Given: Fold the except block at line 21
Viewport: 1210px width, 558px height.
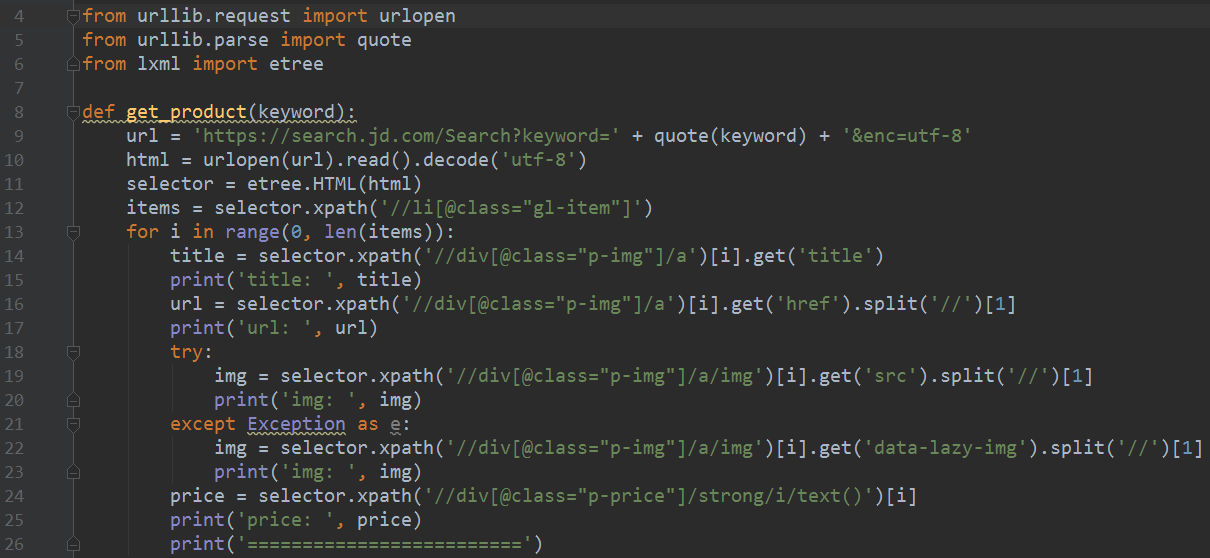Looking at the screenshot, I should pos(72,424).
